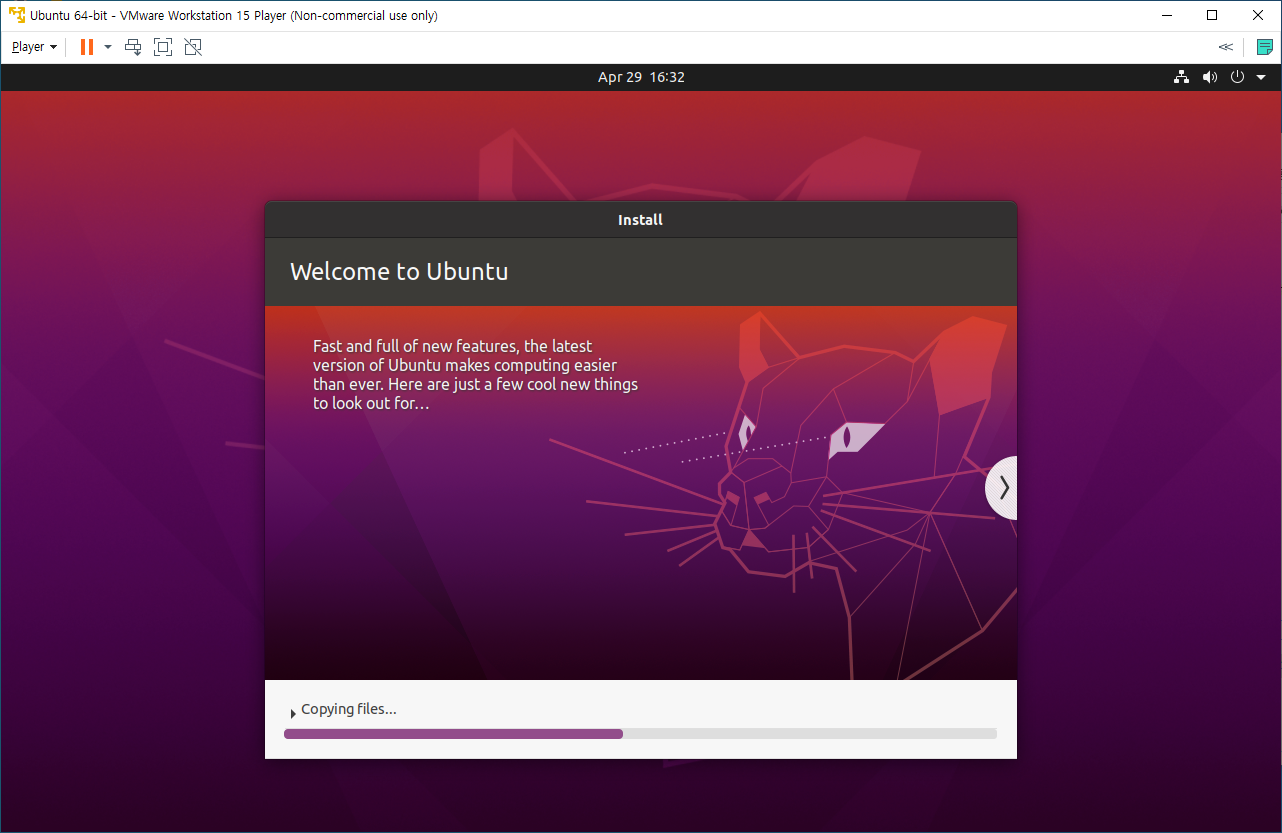1282x833 pixels.
Task: Click the Copying files... label
Action: 349,709
